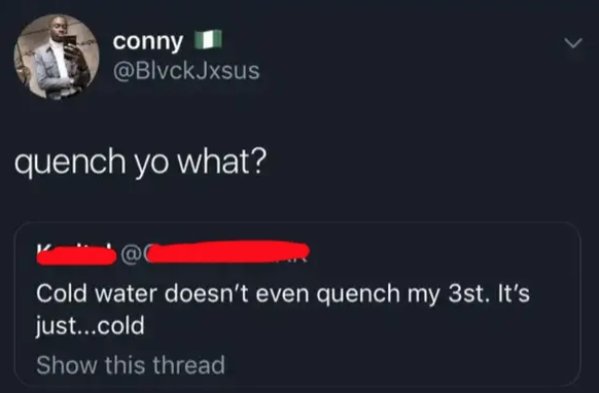
Task: Click 'Show this thread' link
Action: tap(130, 365)
